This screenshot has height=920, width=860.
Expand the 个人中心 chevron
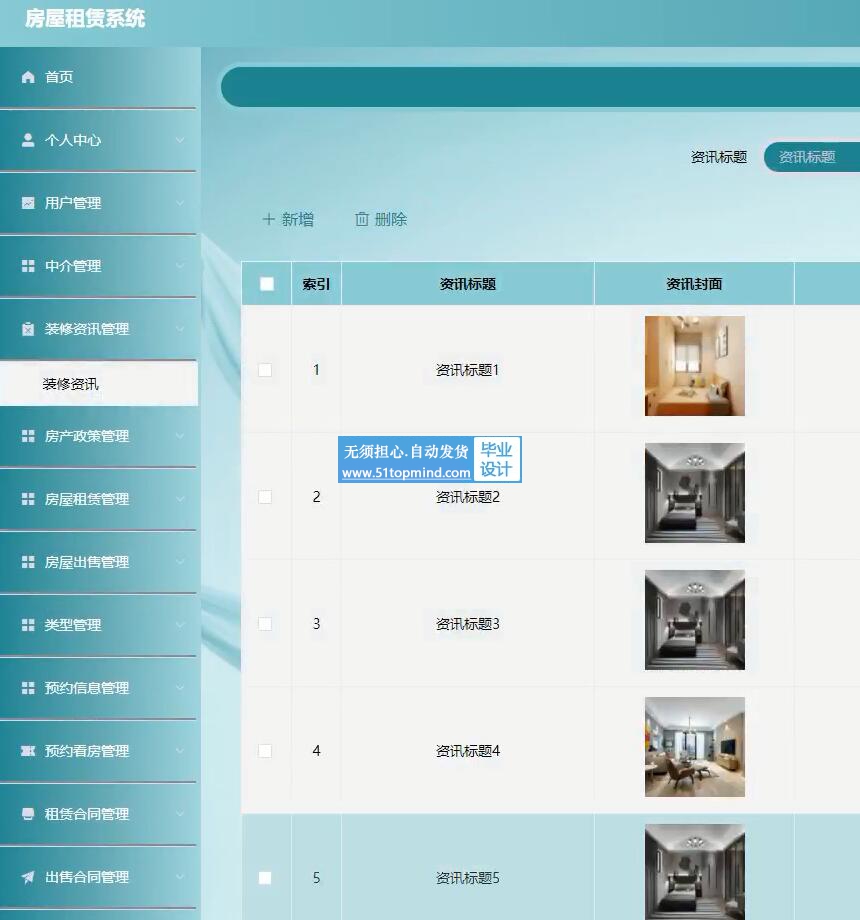click(x=180, y=140)
